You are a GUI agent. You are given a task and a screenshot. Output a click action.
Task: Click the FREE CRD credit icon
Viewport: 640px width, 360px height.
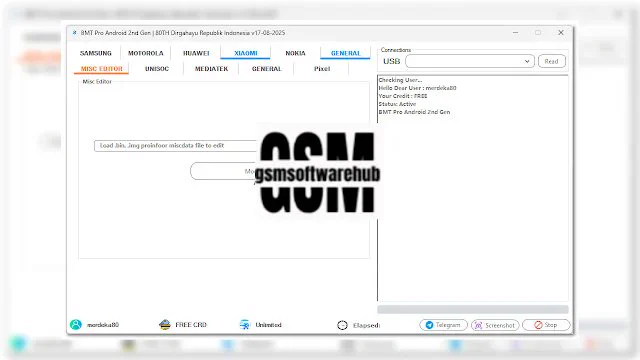pyautogui.click(x=165, y=324)
